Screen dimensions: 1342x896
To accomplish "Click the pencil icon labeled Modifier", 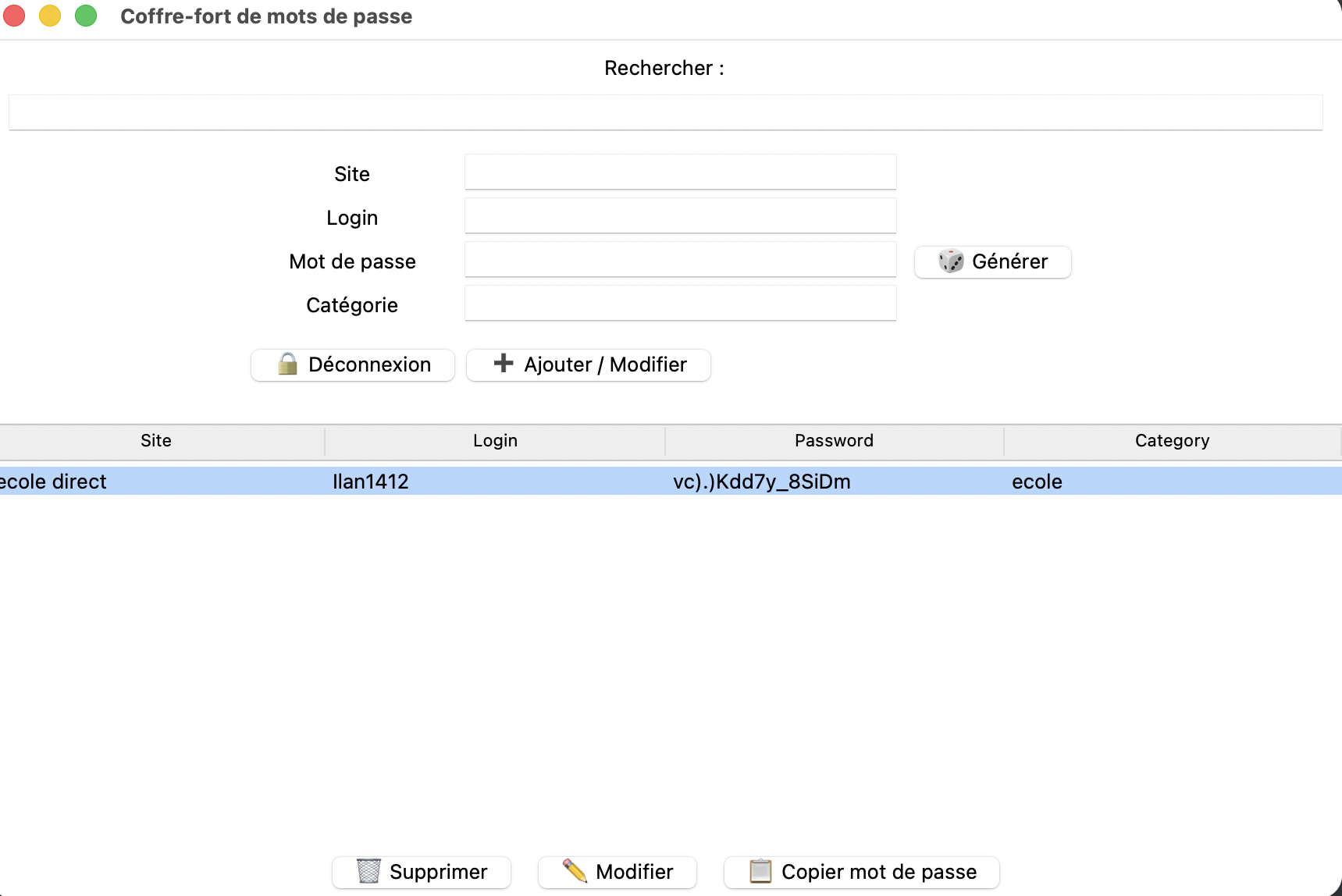I will click(575, 871).
